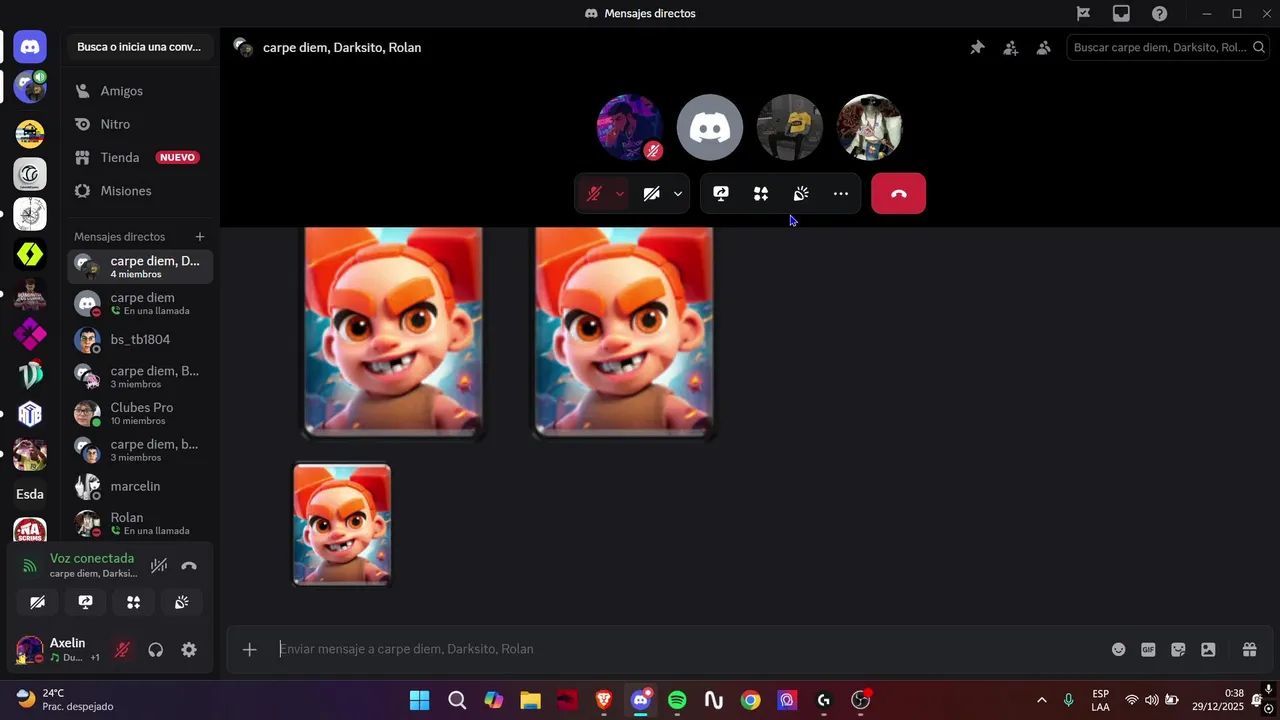
Task: Hang up using the red disconnect button
Action: click(898, 194)
